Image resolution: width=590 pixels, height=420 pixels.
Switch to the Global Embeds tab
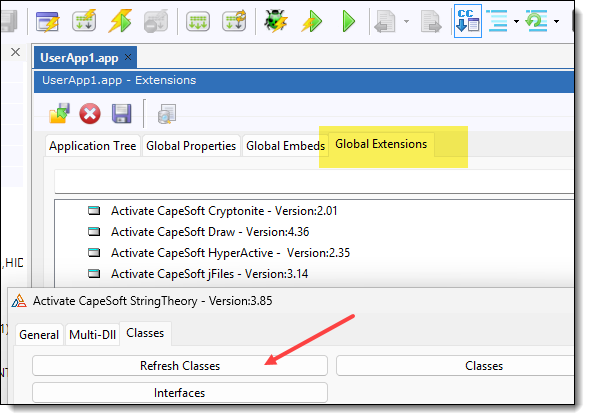286,146
